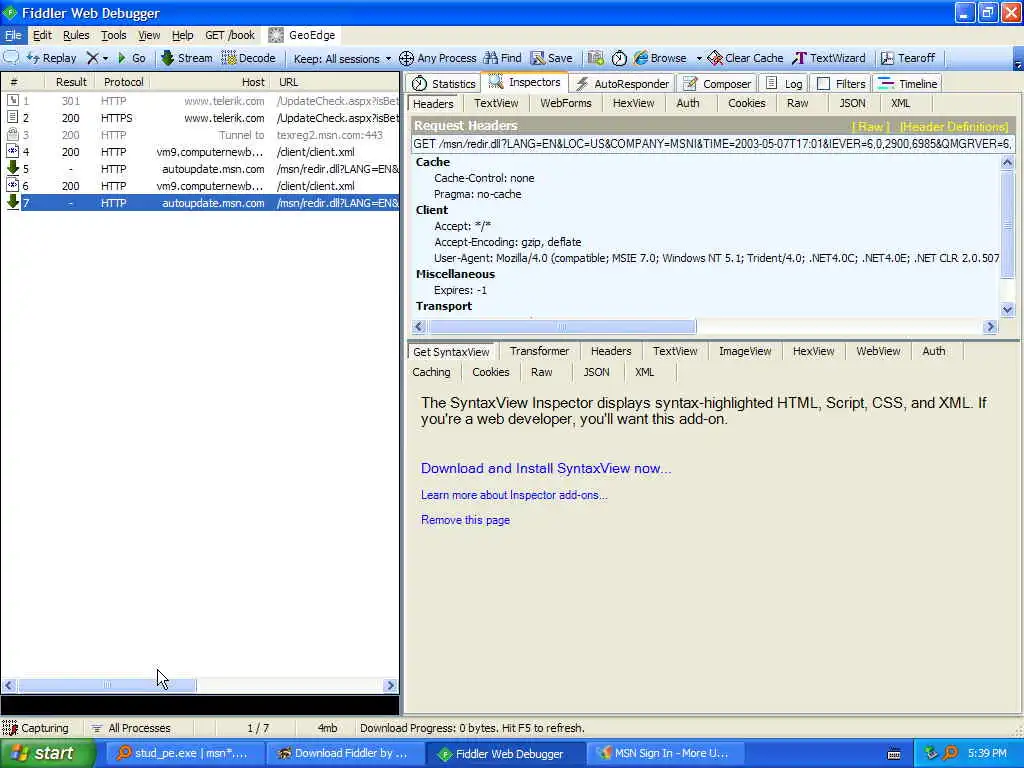Click the QuickExec black command box
The width and height of the screenshot is (1024, 768).
pyautogui.click(x=200, y=705)
